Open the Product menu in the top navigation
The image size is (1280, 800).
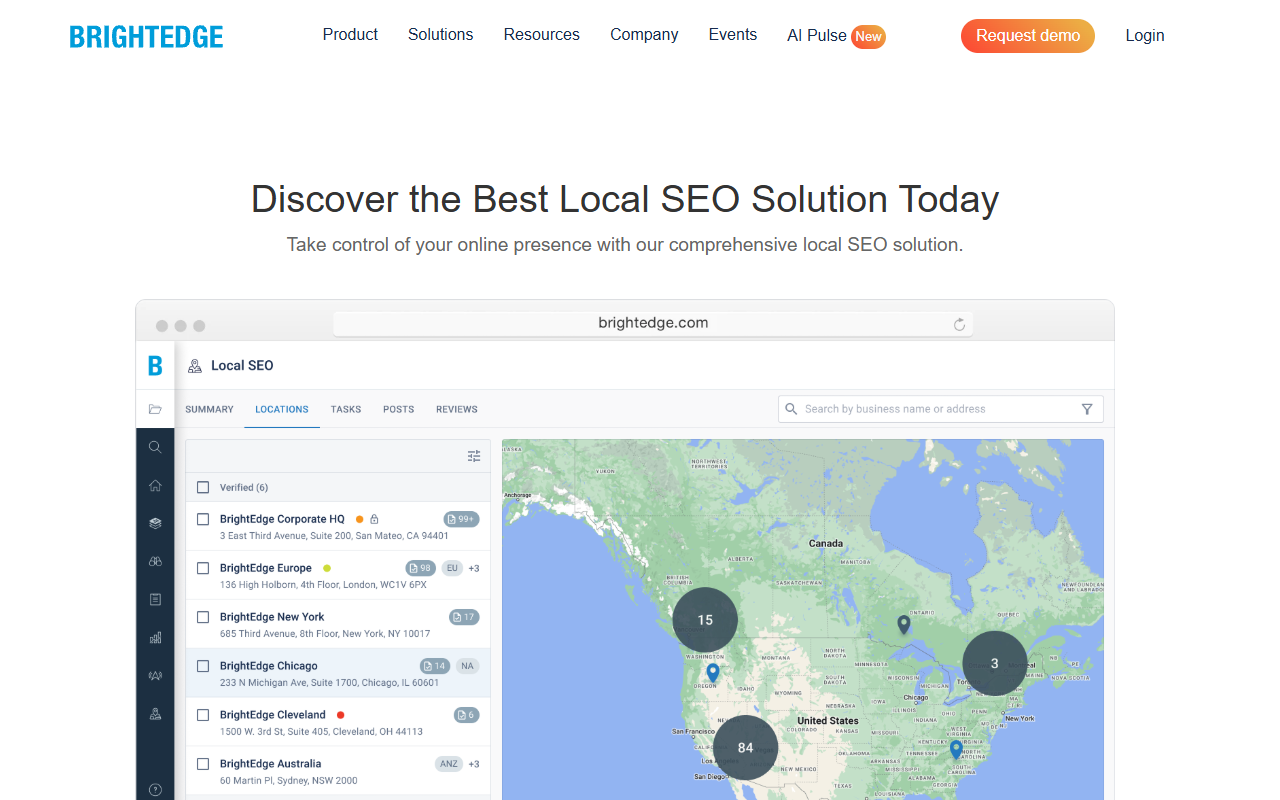pos(350,35)
